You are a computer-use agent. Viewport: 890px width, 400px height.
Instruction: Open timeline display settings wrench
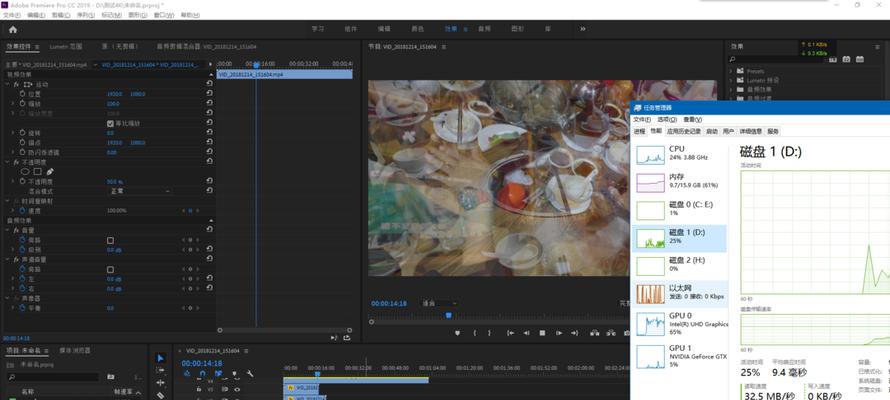point(250,374)
